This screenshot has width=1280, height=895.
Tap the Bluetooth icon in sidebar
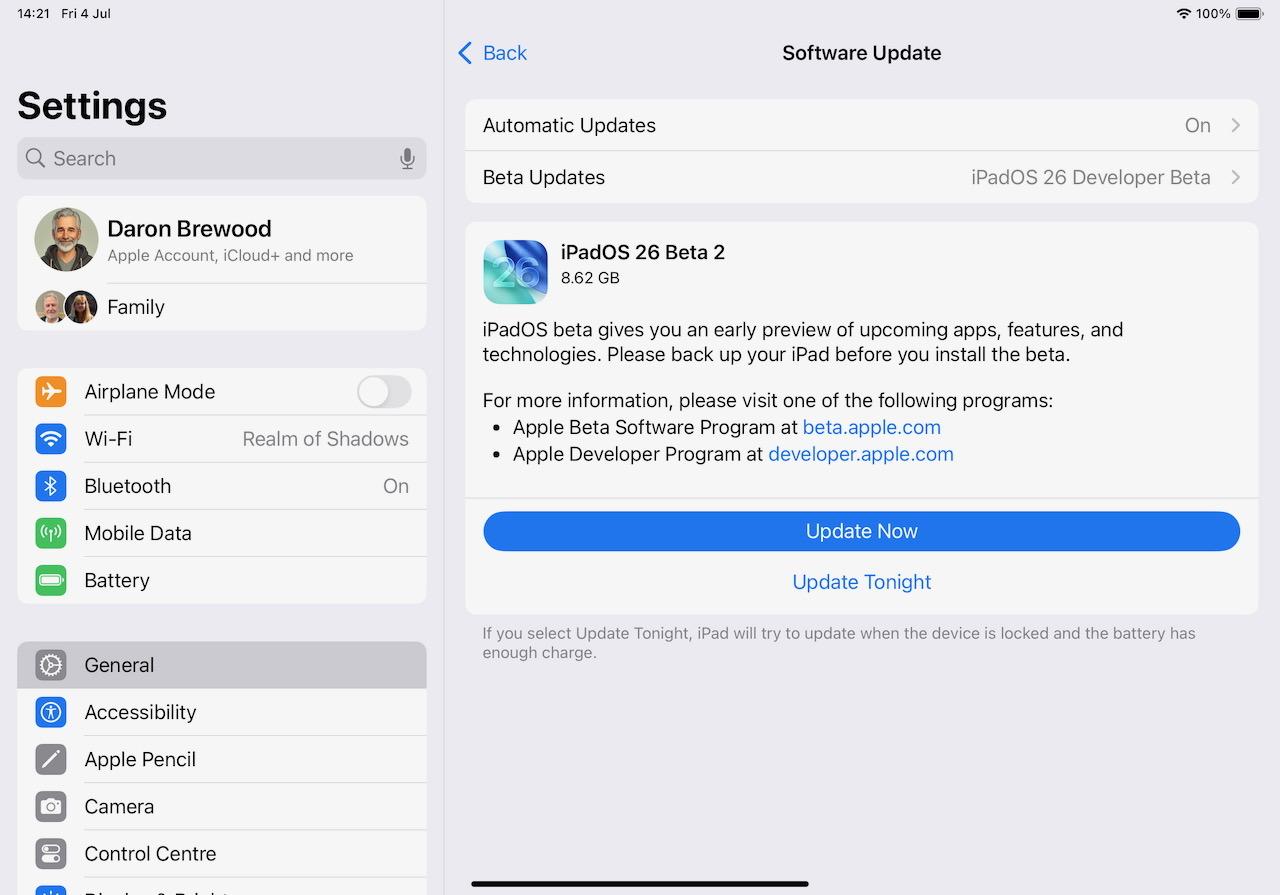[x=51, y=486]
